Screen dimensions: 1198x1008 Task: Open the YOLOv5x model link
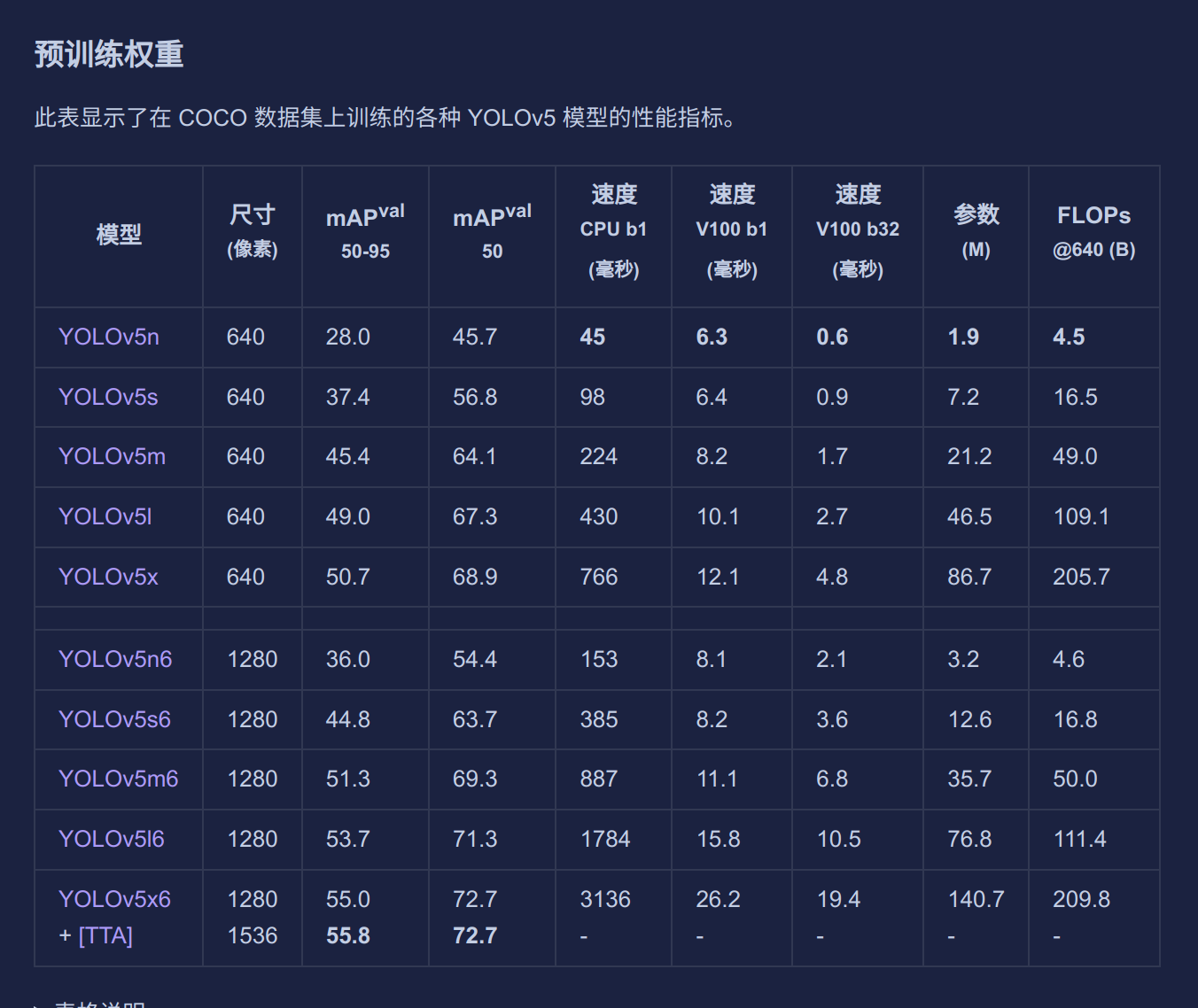(x=108, y=577)
